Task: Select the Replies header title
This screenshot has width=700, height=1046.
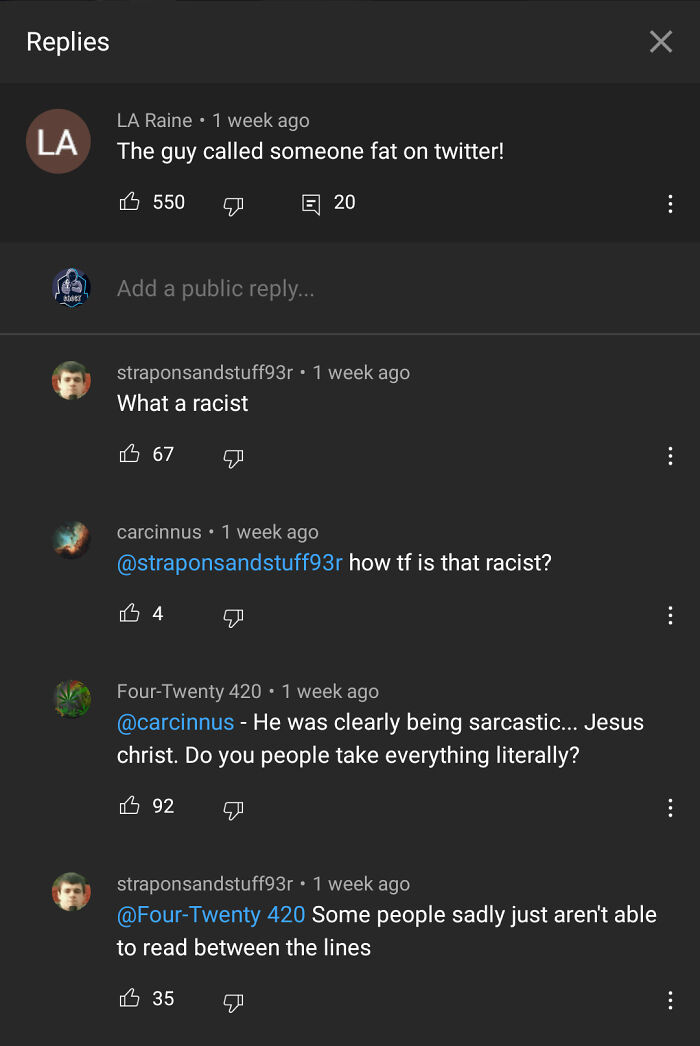Action: click(66, 42)
